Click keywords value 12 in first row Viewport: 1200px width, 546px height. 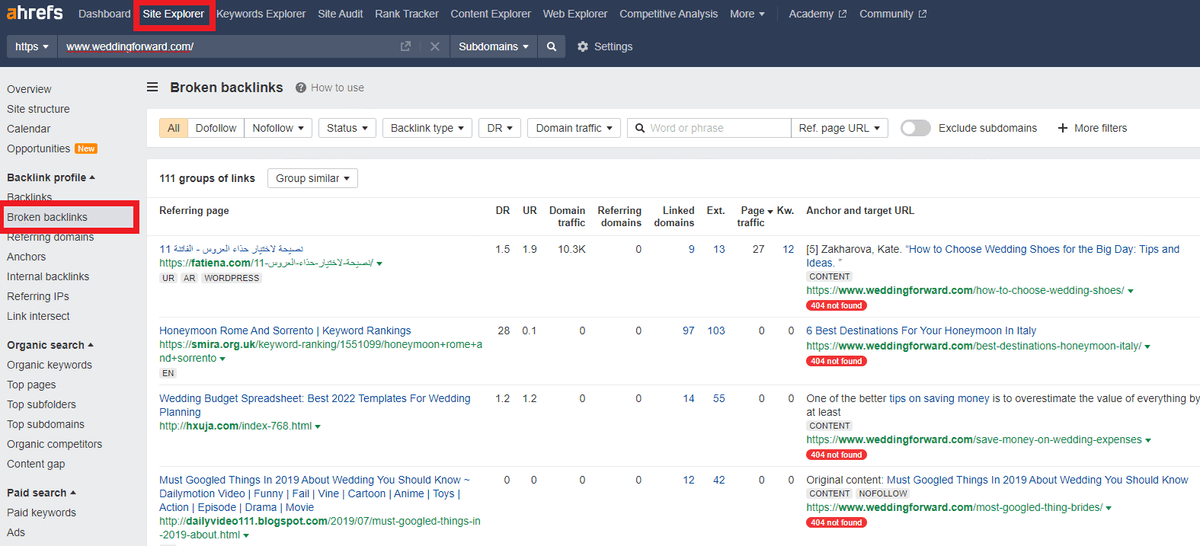pos(788,249)
